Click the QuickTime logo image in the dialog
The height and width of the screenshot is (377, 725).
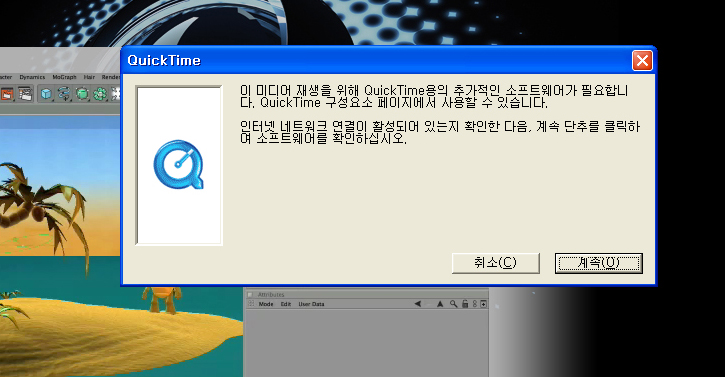click(x=178, y=165)
